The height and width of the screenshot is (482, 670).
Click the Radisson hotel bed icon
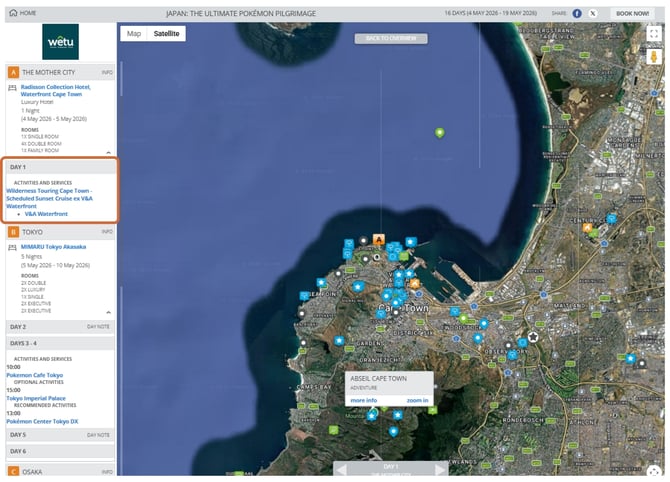coord(12,88)
